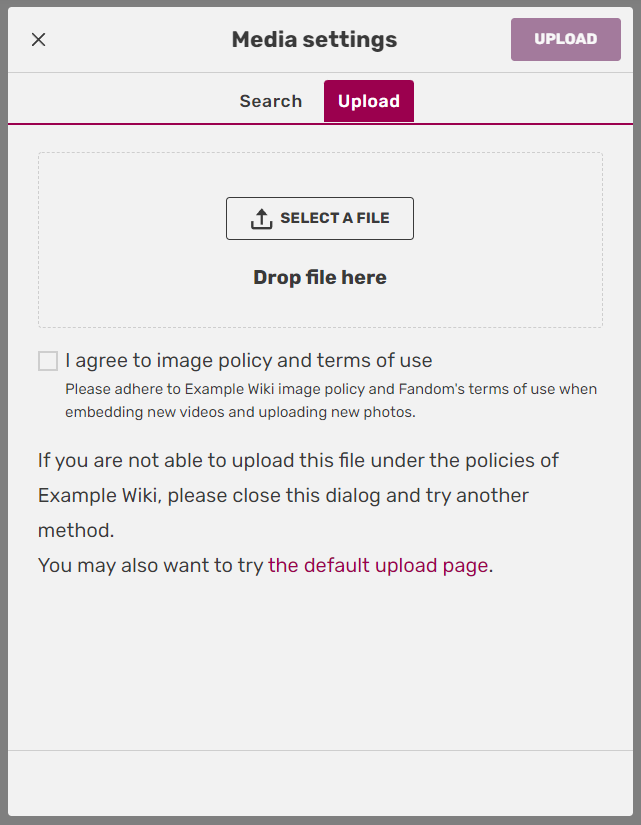The image size is (641, 825).
Task: Close the Media settings dialog
Action: (38, 40)
